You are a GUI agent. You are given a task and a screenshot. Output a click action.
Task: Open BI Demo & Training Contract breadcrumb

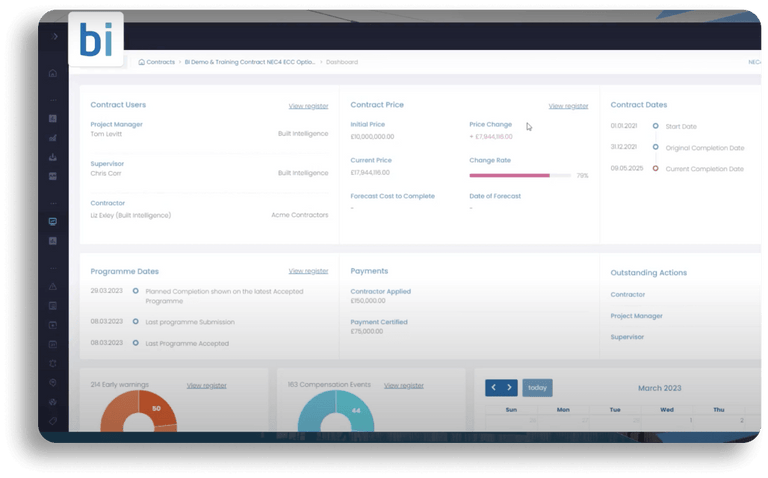point(250,62)
